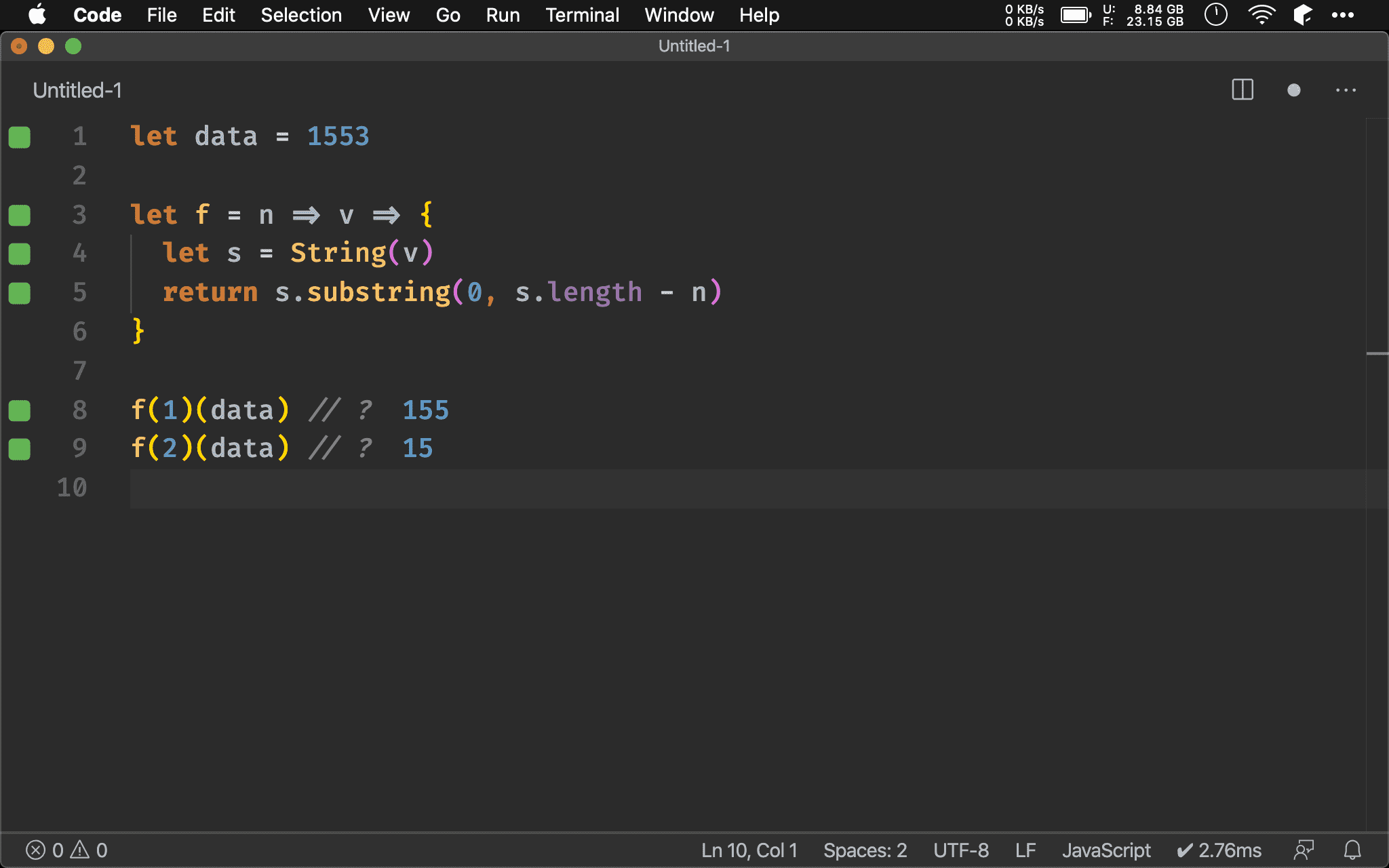Screen dimensions: 1389x868
Task: Open the Selection menu
Action: [301, 15]
